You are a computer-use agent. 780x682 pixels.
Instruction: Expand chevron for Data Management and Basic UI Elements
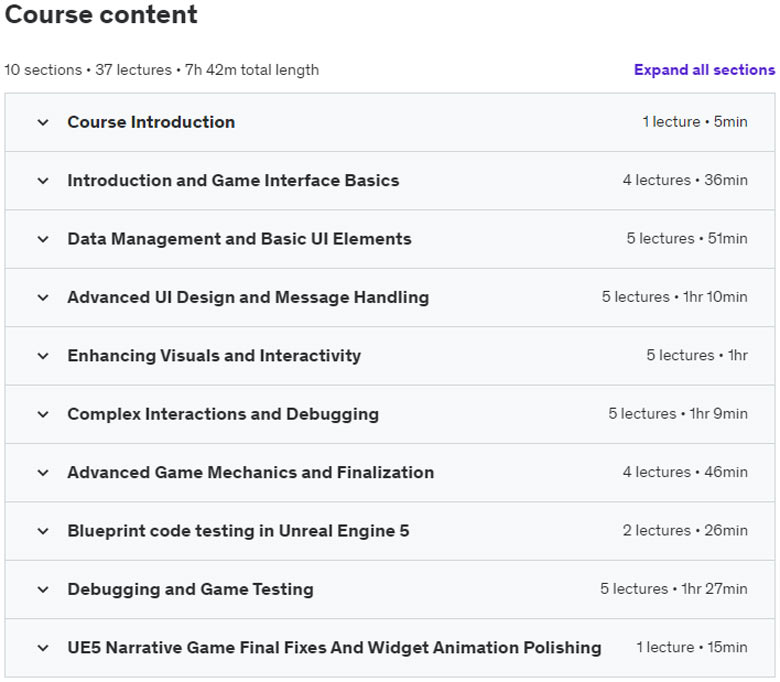43,239
